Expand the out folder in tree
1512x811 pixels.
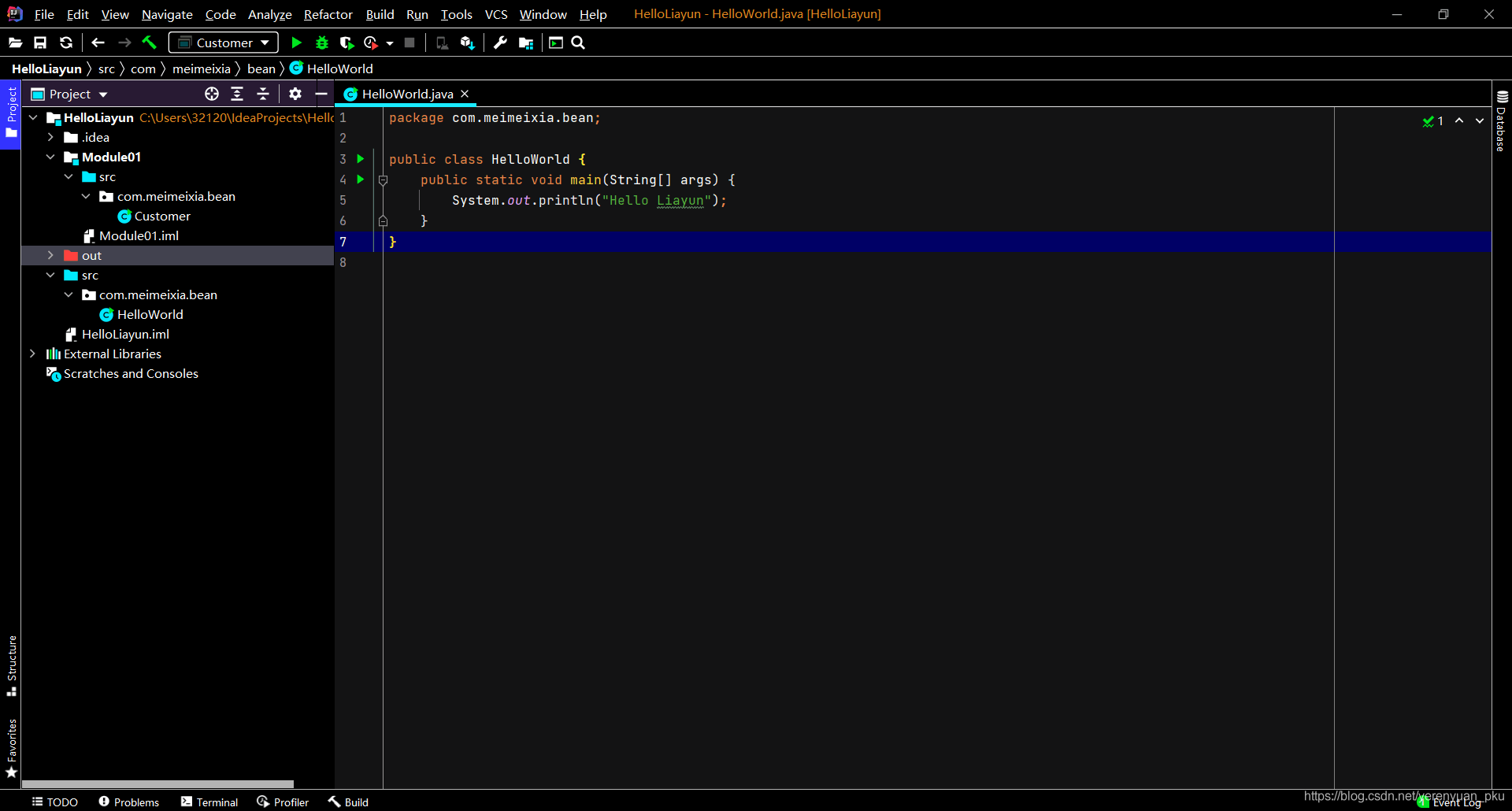tap(50, 255)
